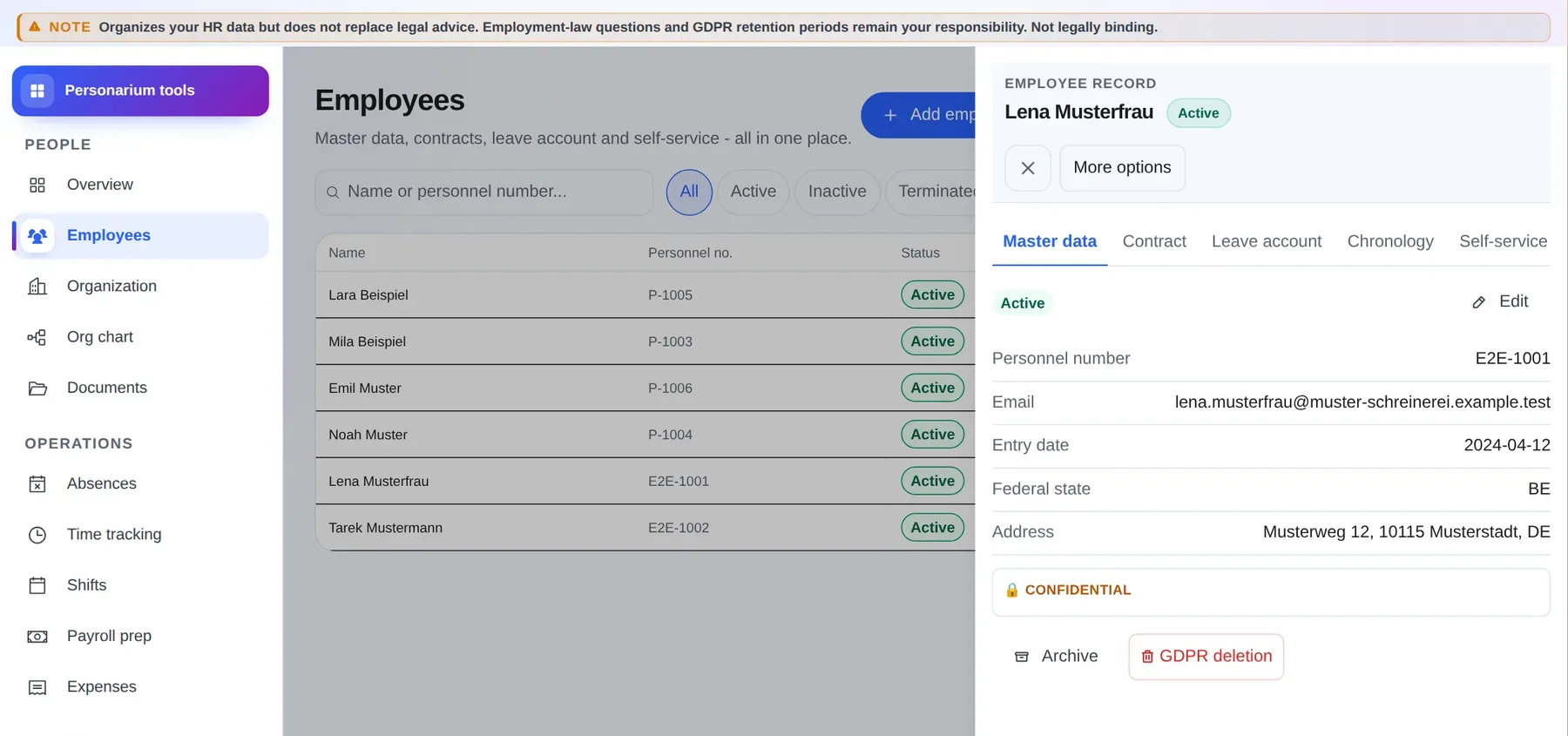Switch to the Chronology tab
This screenshot has height=736, width=1568.
click(1390, 241)
